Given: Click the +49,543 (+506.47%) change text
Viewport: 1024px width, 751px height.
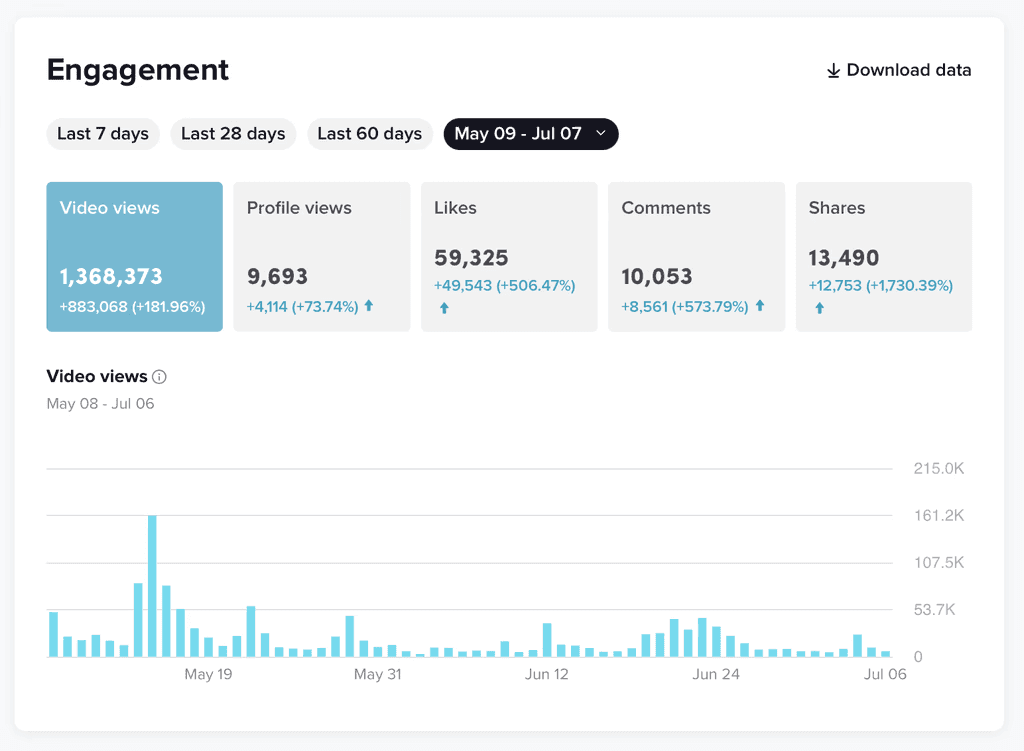Looking at the screenshot, I should coord(505,285).
